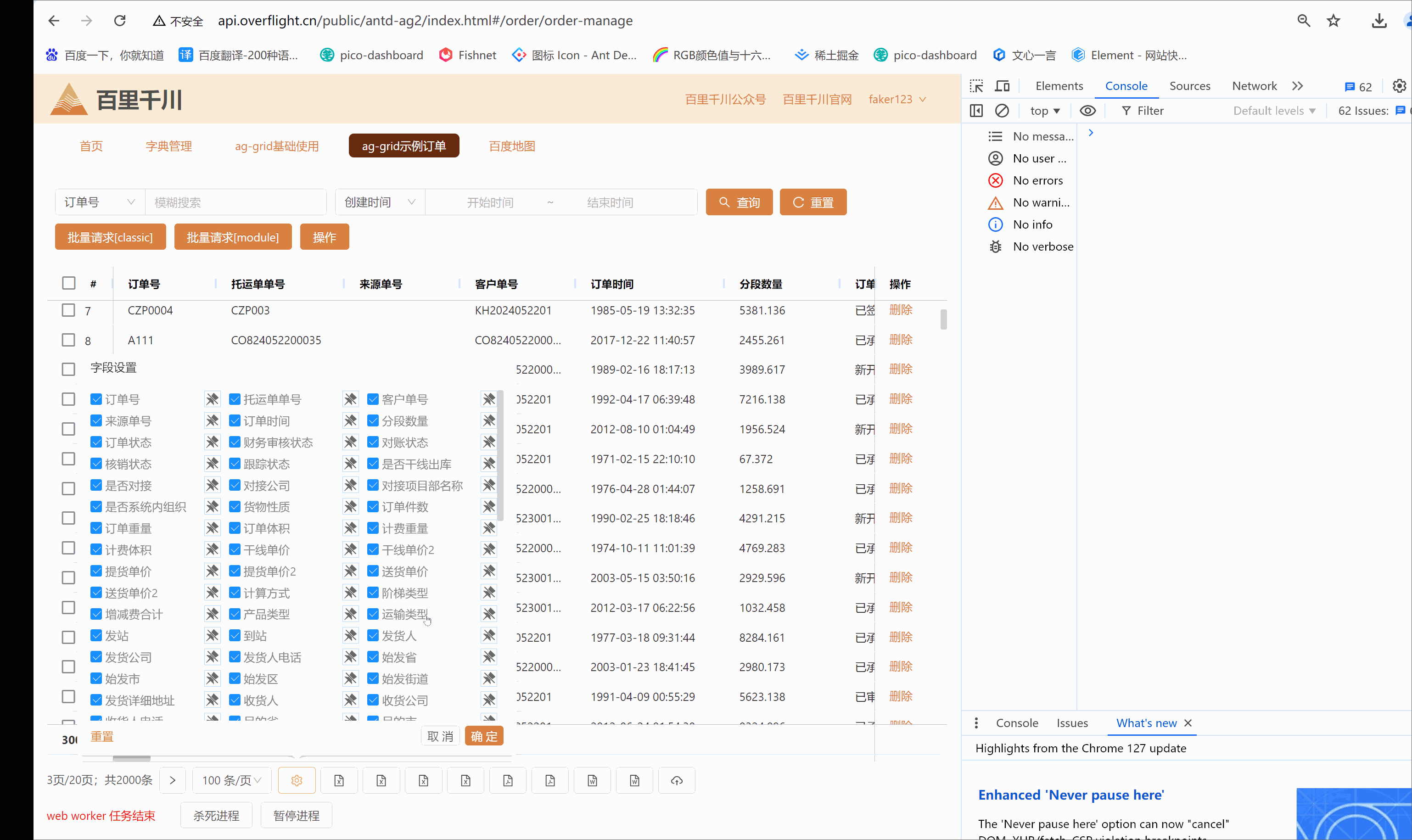This screenshot has width=1412, height=840.
Task: Switch to the 首页 nav tab
Action: (x=91, y=146)
